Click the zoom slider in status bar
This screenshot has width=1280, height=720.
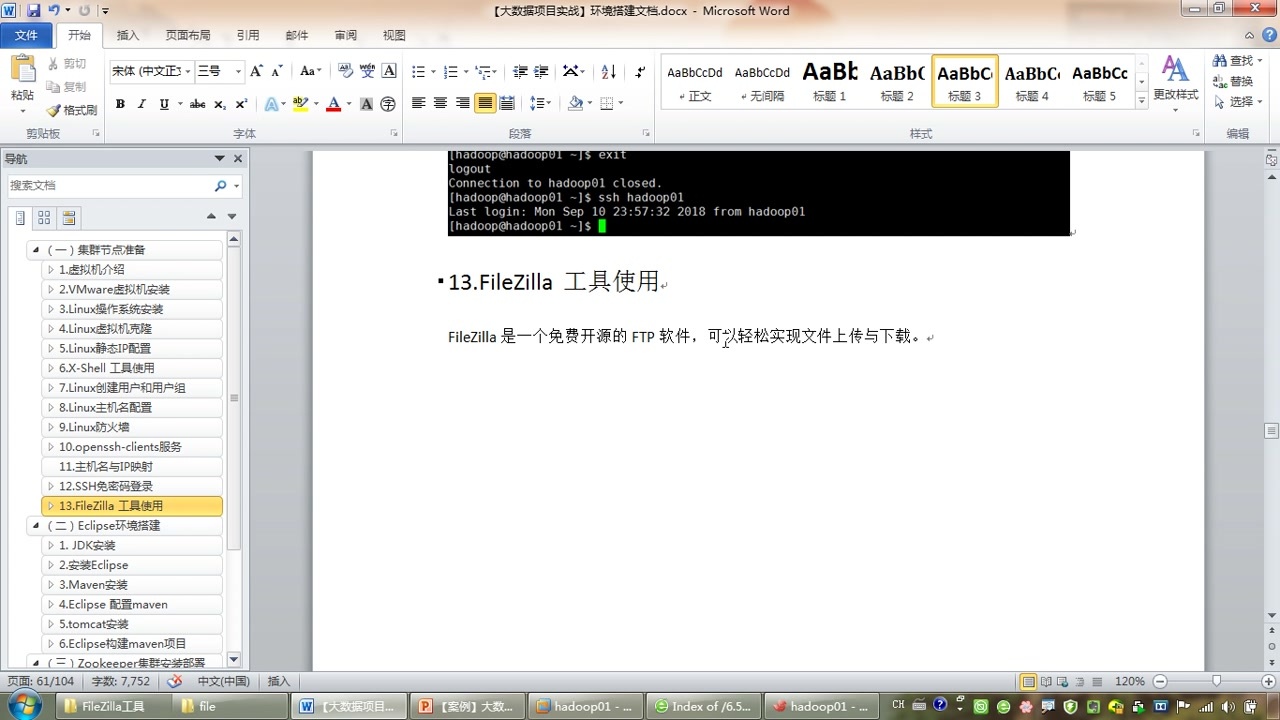click(x=1216, y=681)
